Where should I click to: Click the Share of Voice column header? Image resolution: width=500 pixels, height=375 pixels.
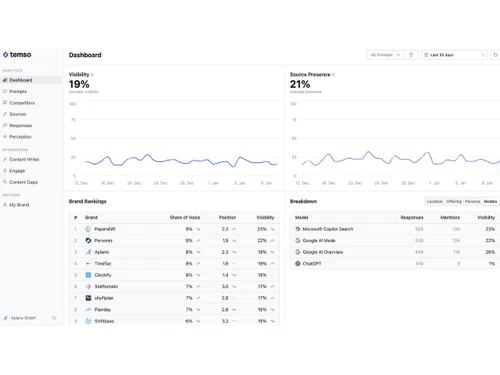(x=185, y=217)
